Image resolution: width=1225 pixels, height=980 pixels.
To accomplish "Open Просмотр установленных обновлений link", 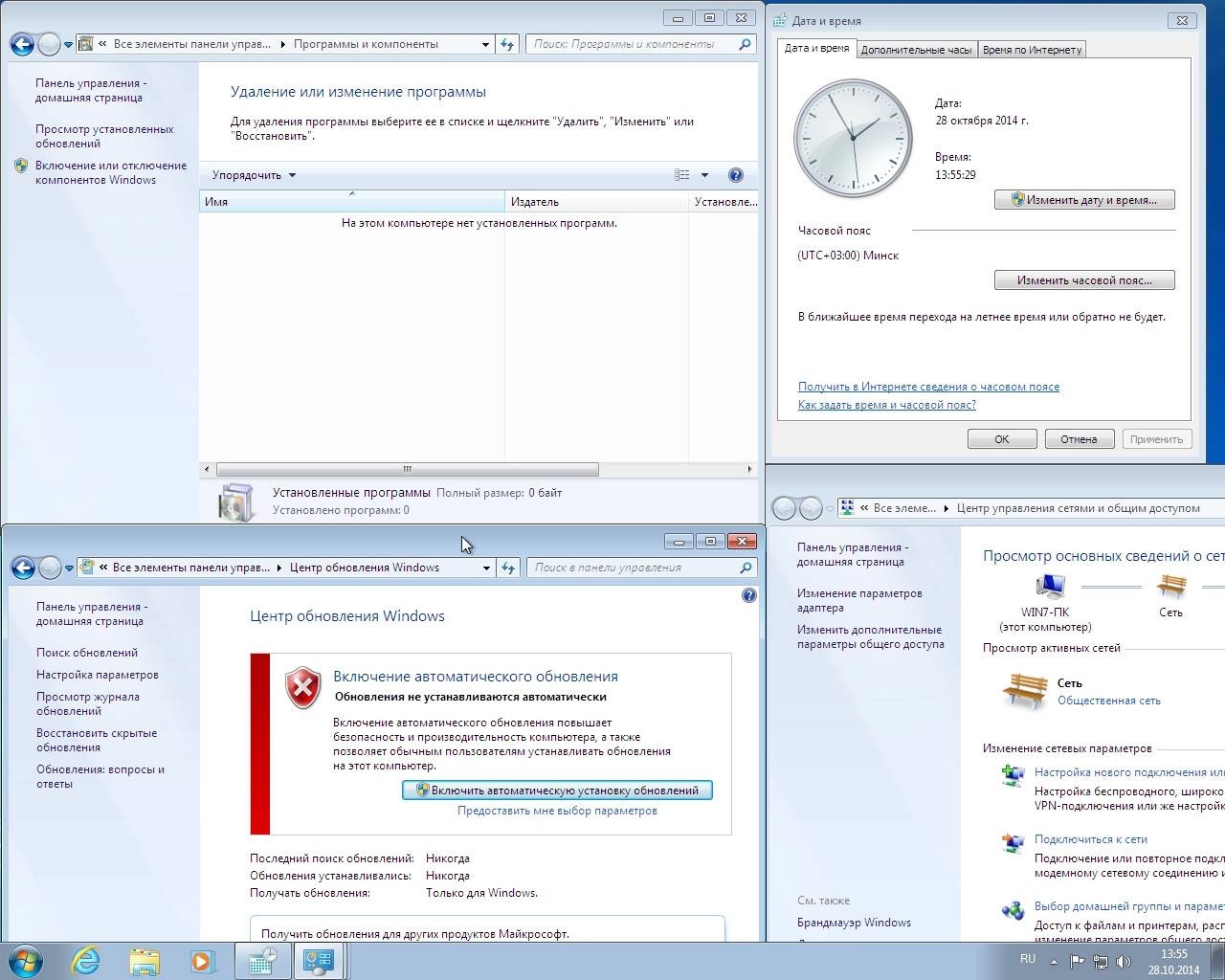I will [x=104, y=136].
